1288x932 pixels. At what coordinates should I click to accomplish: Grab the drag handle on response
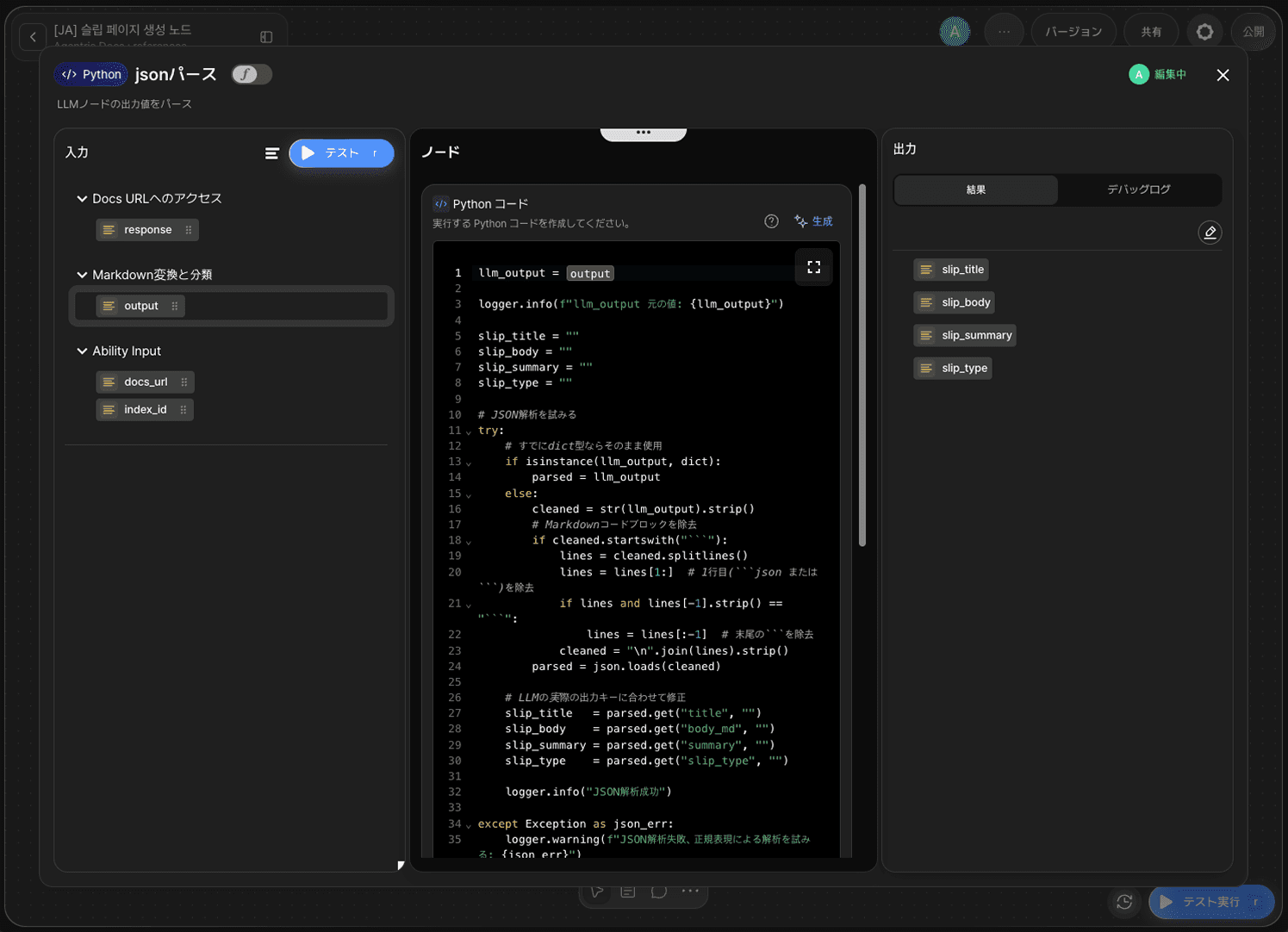pyautogui.click(x=189, y=230)
